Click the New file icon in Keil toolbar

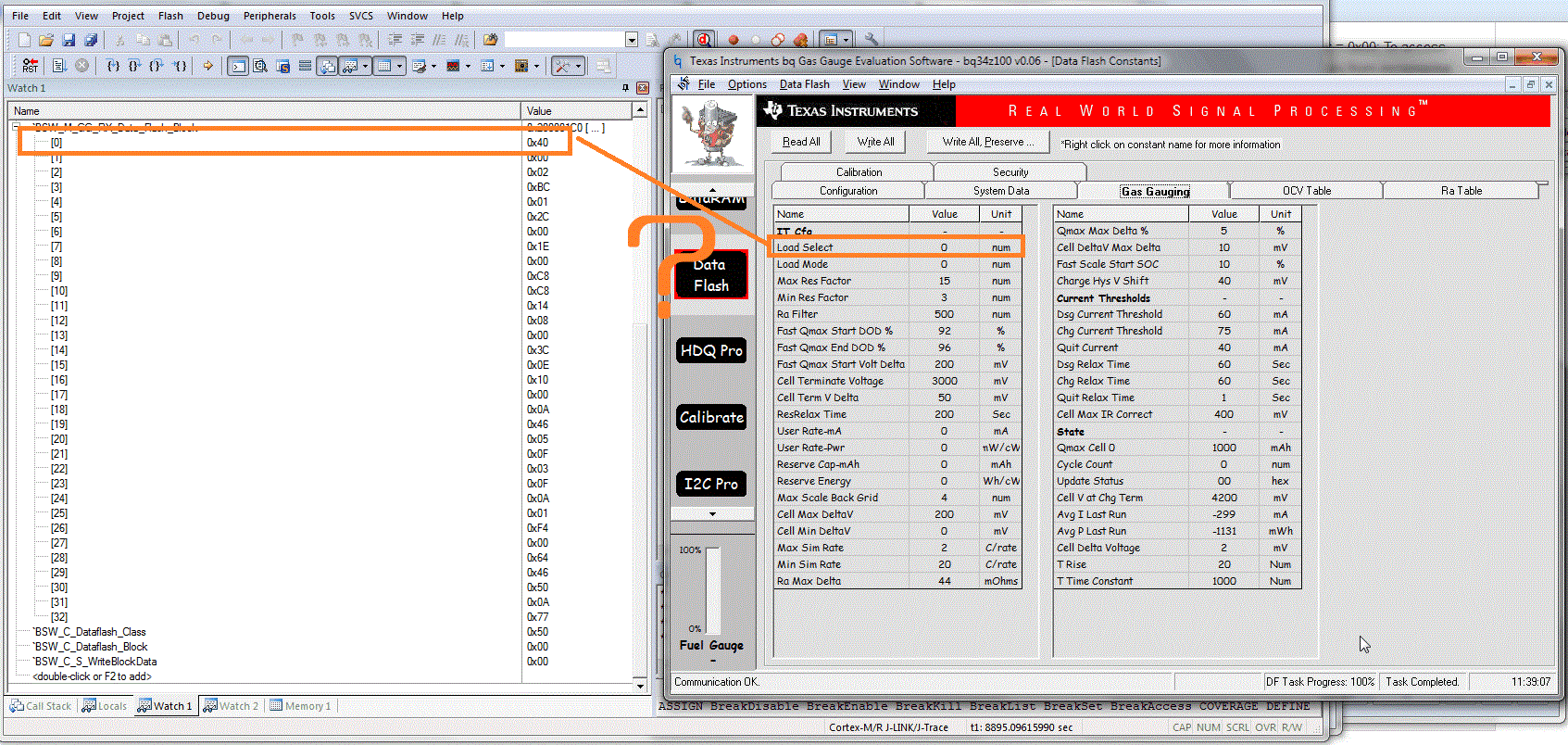(24, 40)
